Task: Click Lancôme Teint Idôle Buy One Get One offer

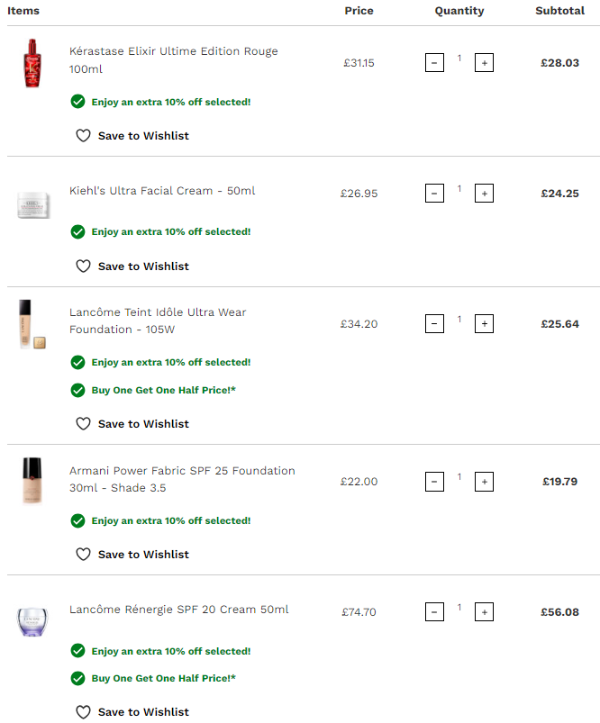Action: 163,390
